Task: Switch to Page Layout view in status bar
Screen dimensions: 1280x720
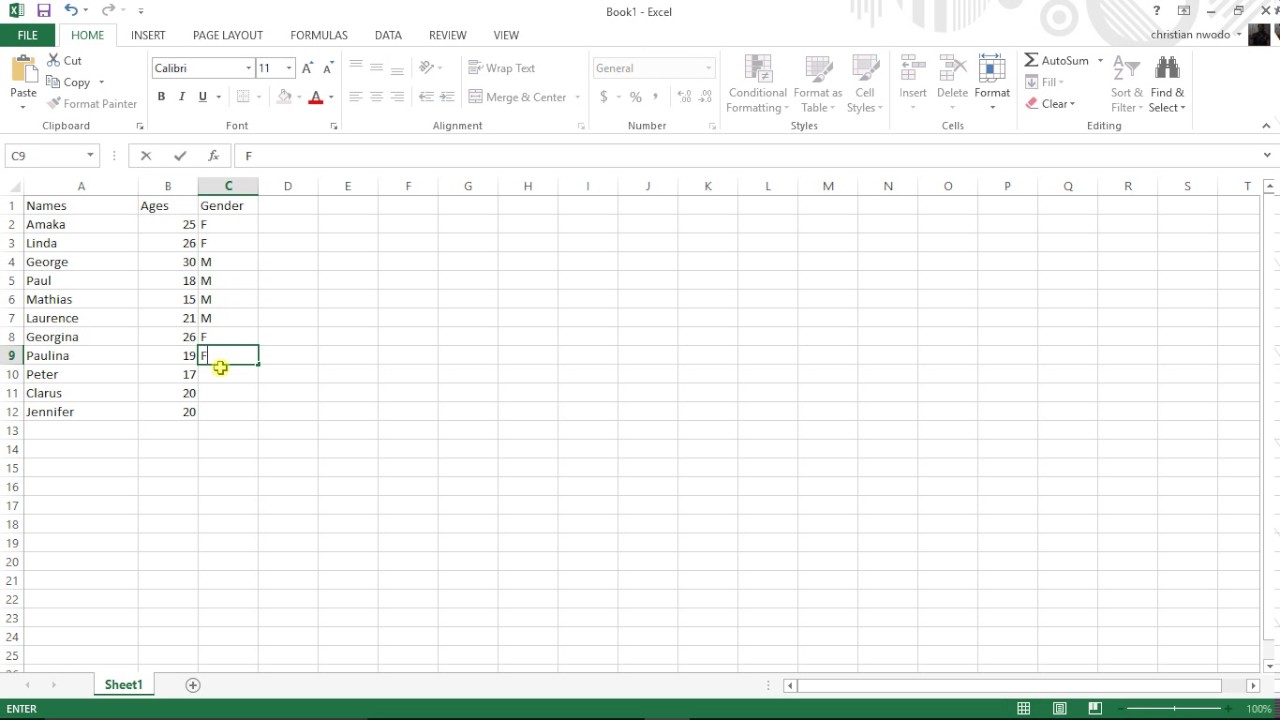Action: [x=1059, y=709]
